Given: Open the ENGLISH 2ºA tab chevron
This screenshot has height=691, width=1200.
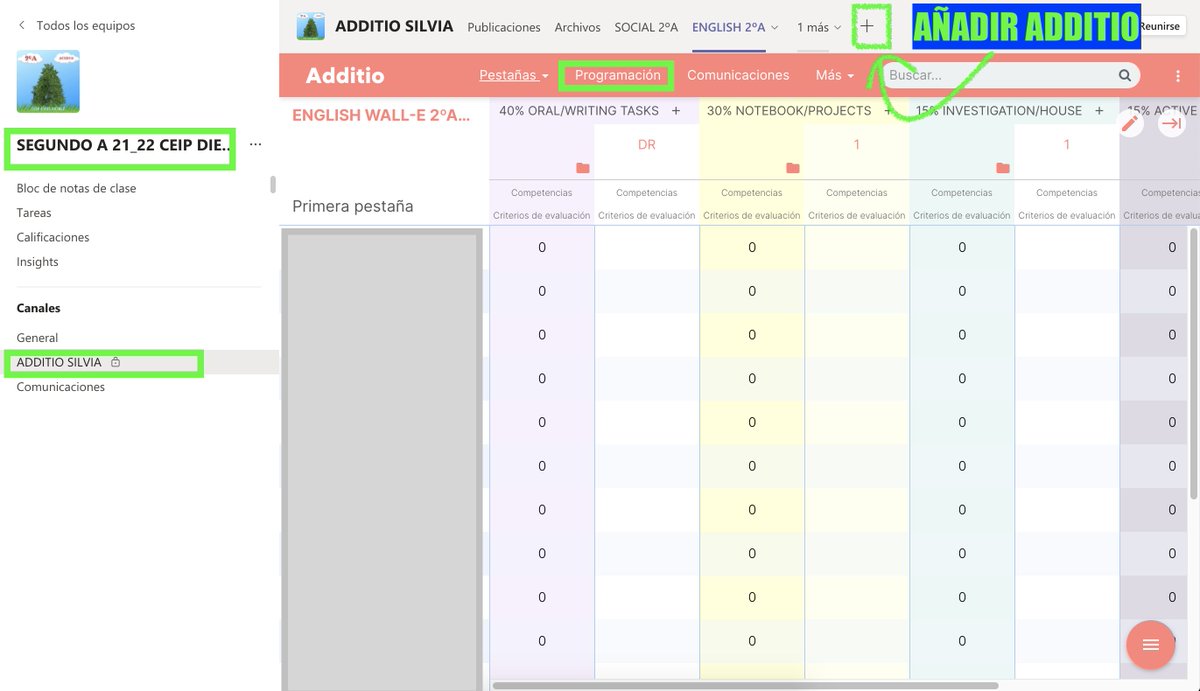Looking at the screenshot, I should [775, 28].
